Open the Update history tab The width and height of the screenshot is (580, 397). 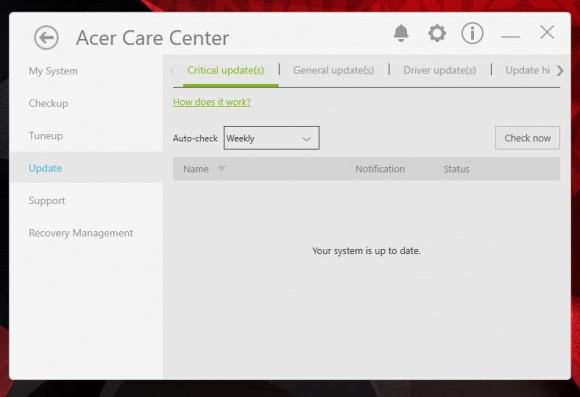pyautogui.click(x=527, y=70)
